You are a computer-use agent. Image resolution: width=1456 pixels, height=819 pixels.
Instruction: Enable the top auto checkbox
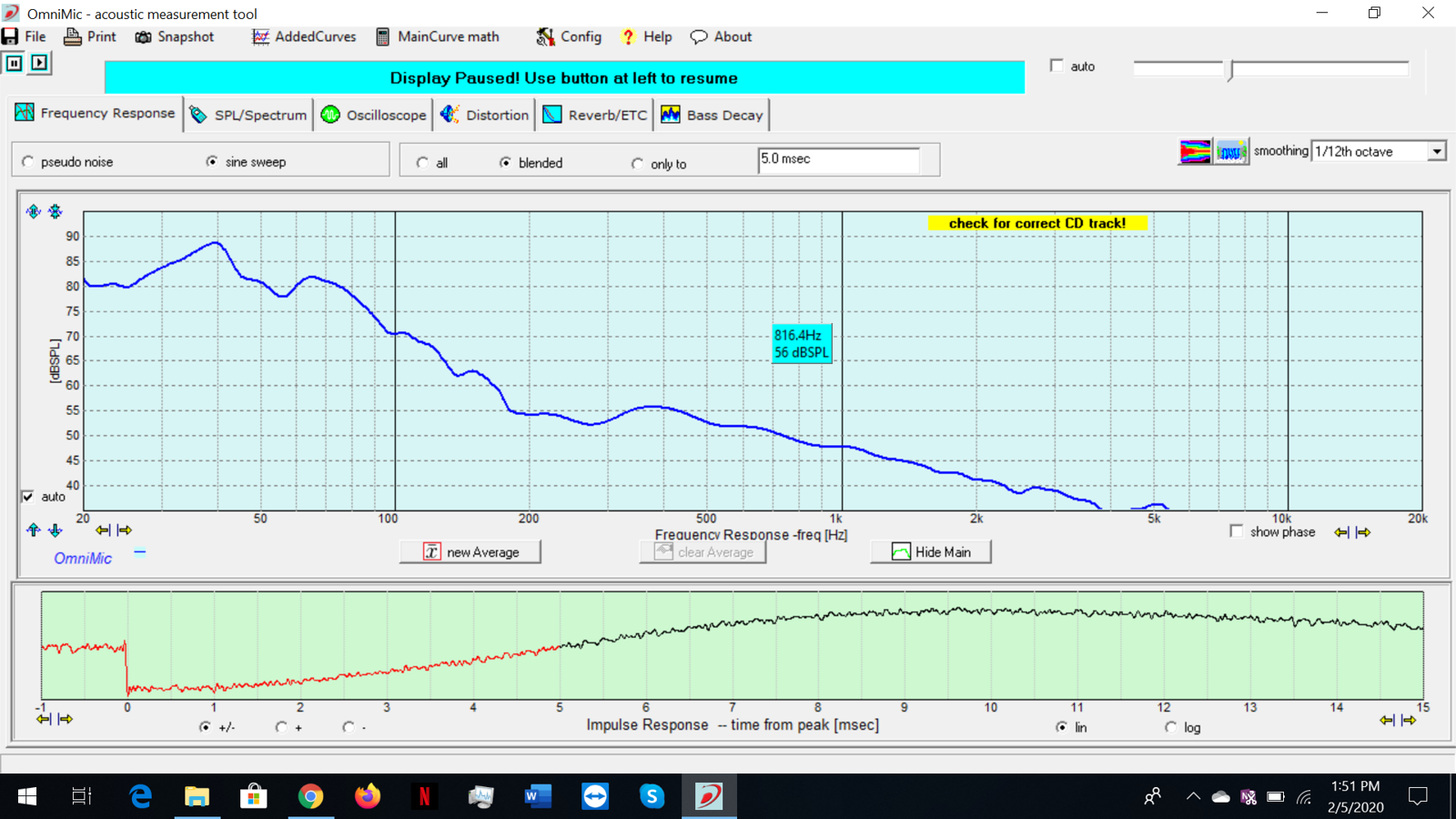[x=1057, y=66]
